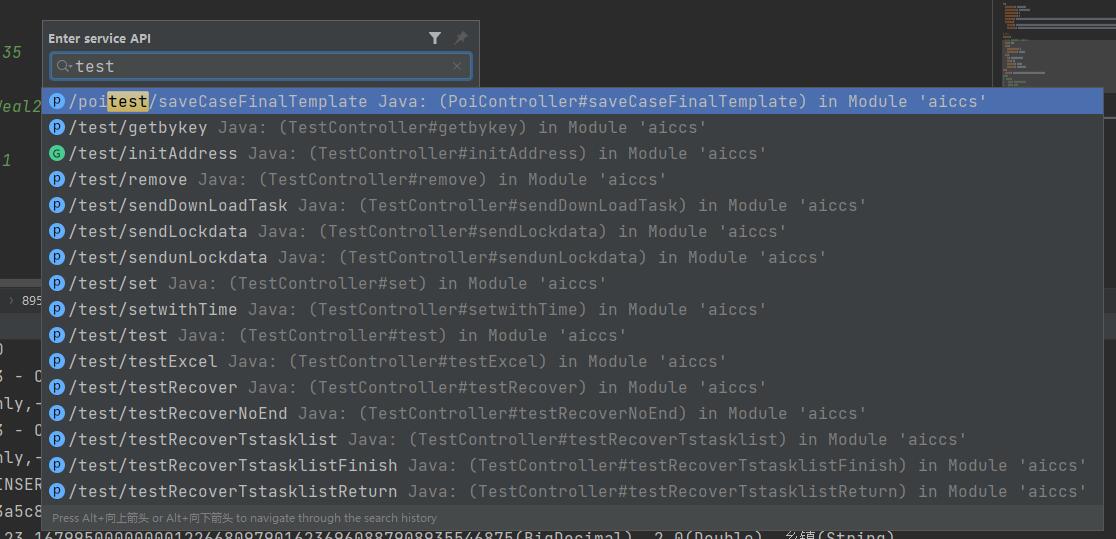This screenshot has height=539, width=1116.
Task: Click the POST icon of /test/testRecoverTstasklistFinish
Action: 57,465
